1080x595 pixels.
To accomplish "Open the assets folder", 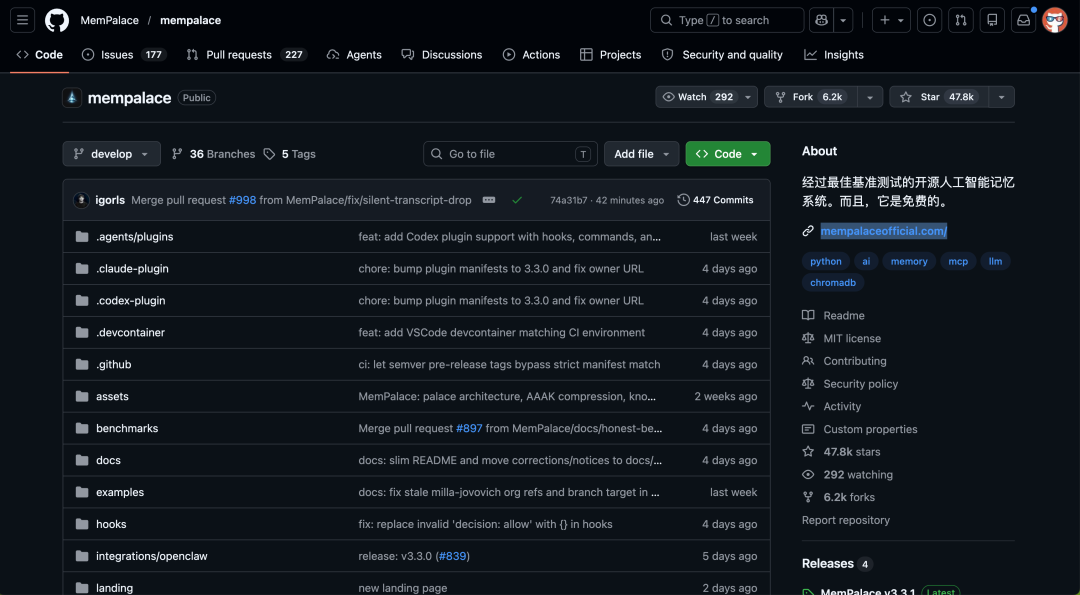I will coord(112,396).
